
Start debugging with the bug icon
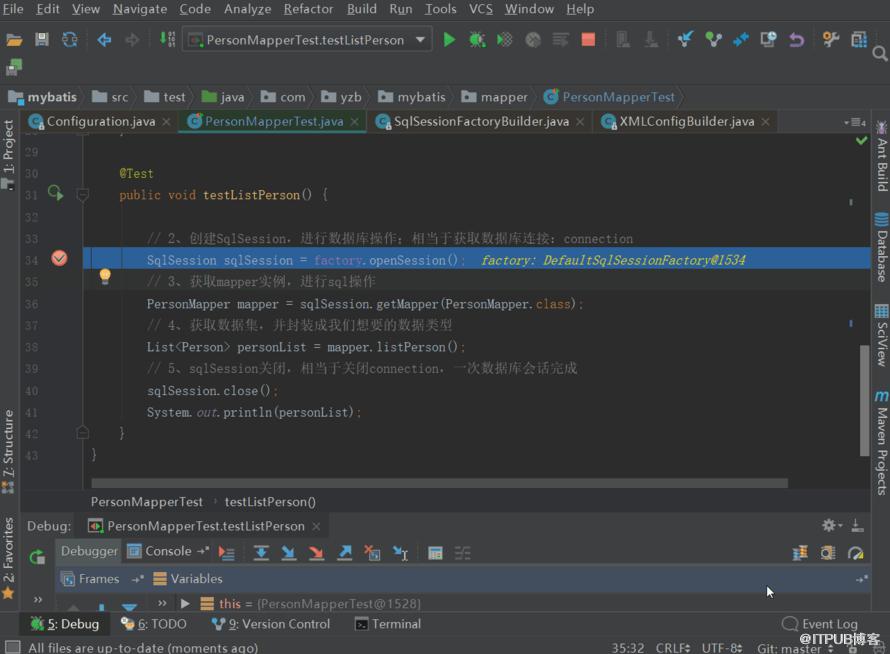click(477, 40)
